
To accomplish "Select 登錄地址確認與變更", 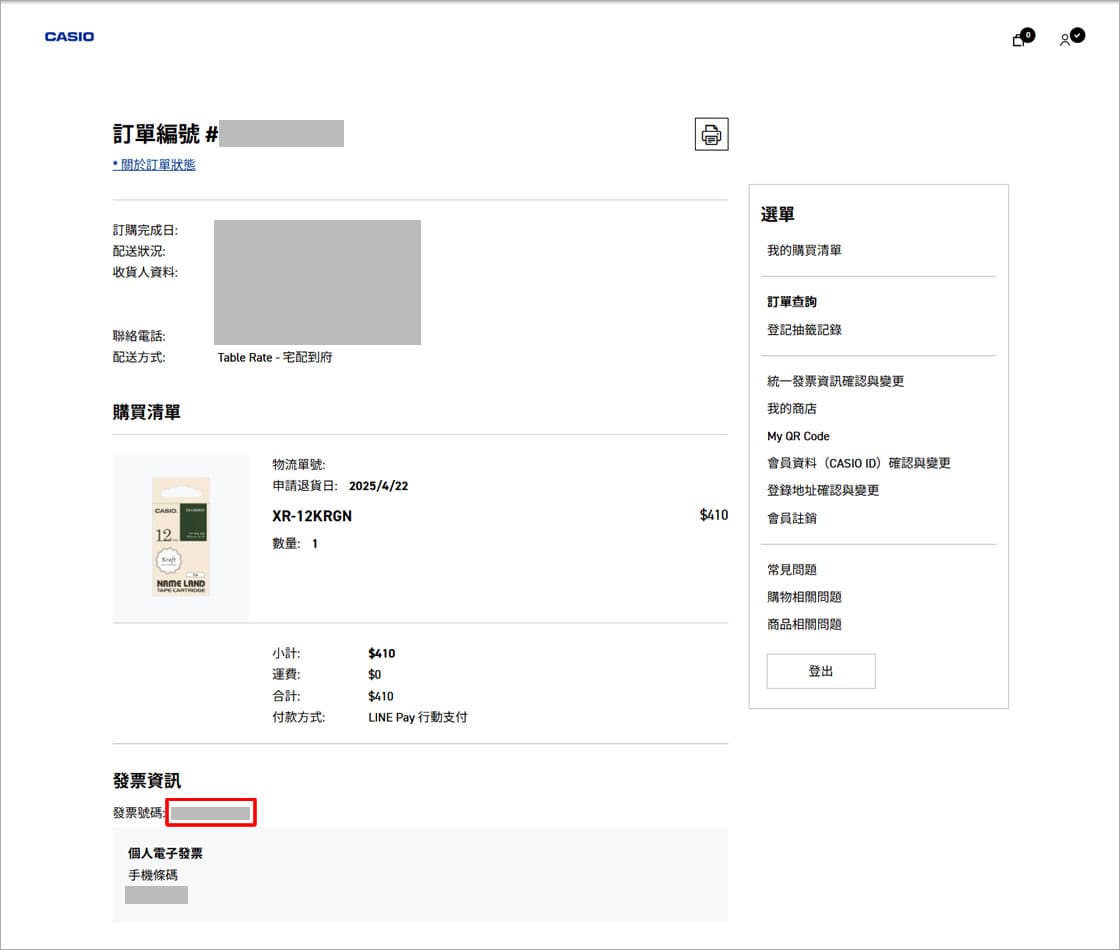I will click(823, 491).
